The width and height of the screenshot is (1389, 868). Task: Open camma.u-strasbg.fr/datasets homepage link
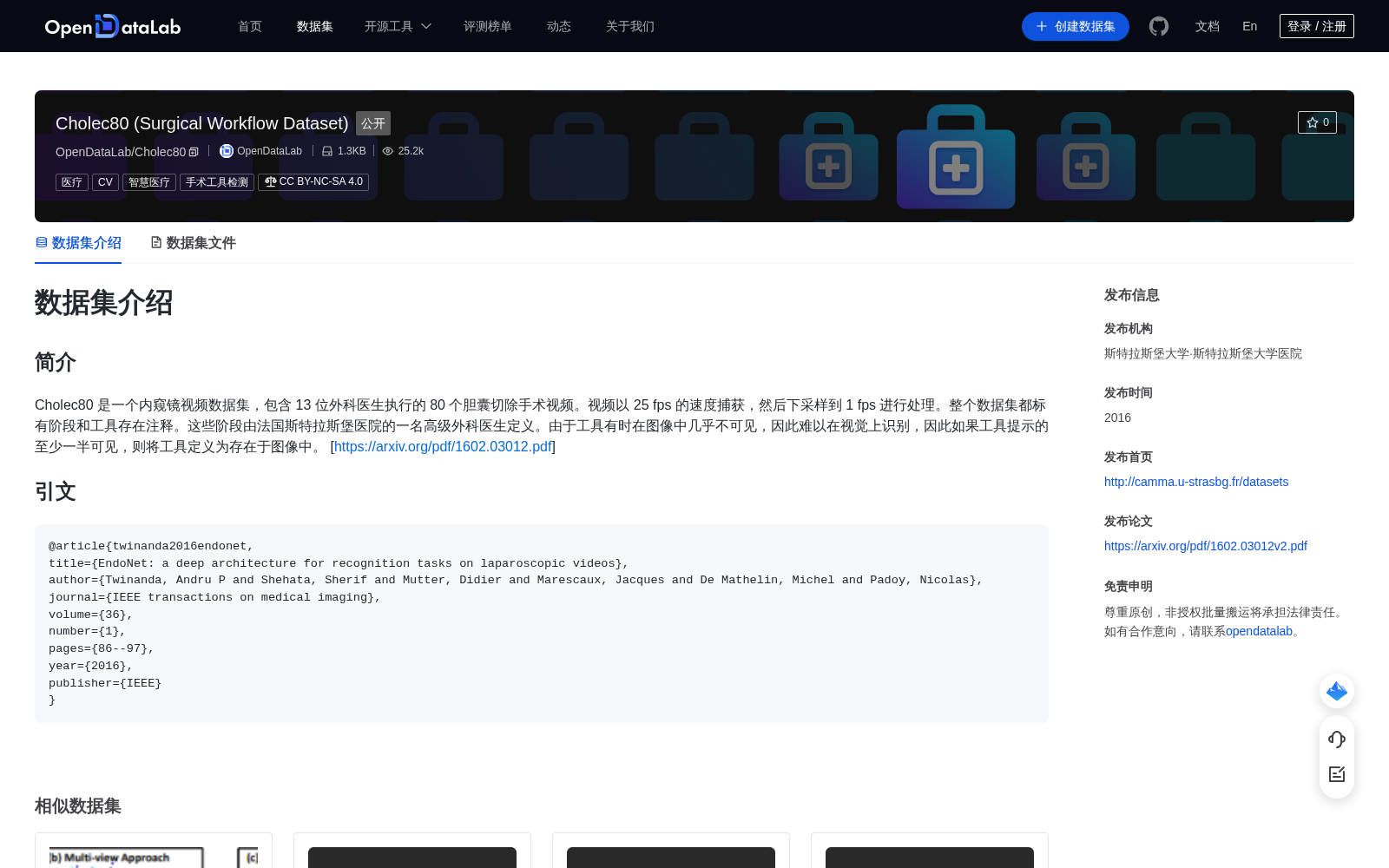(x=1196, y=482)
